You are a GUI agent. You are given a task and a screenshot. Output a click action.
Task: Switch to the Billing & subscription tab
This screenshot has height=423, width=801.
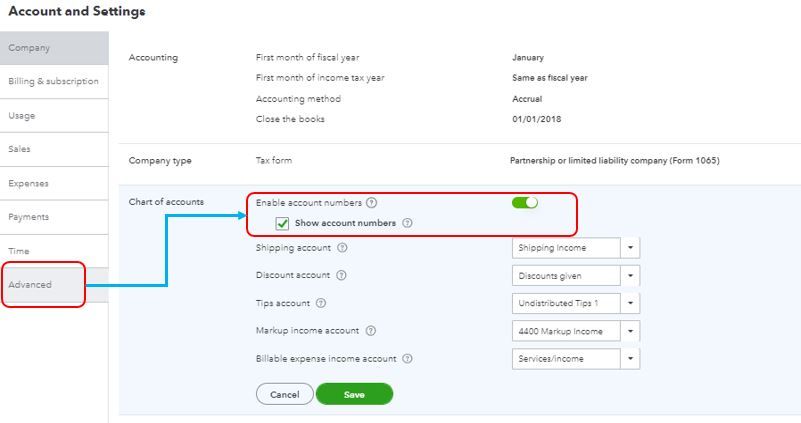click(x=53, y=81)
